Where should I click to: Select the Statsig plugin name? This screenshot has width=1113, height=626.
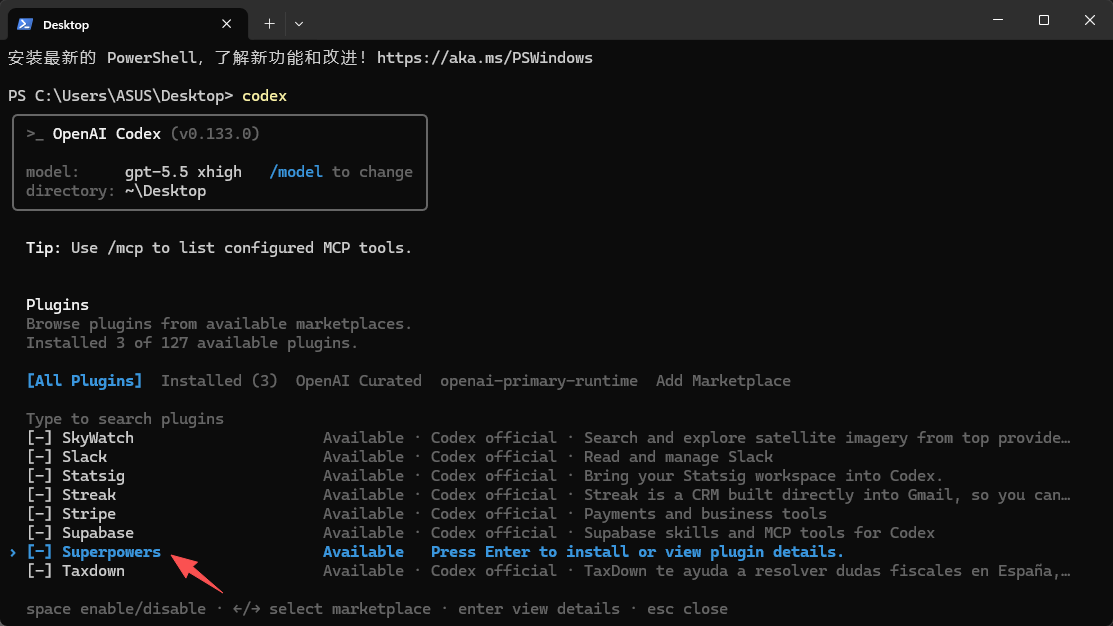(x=94, y=476)
